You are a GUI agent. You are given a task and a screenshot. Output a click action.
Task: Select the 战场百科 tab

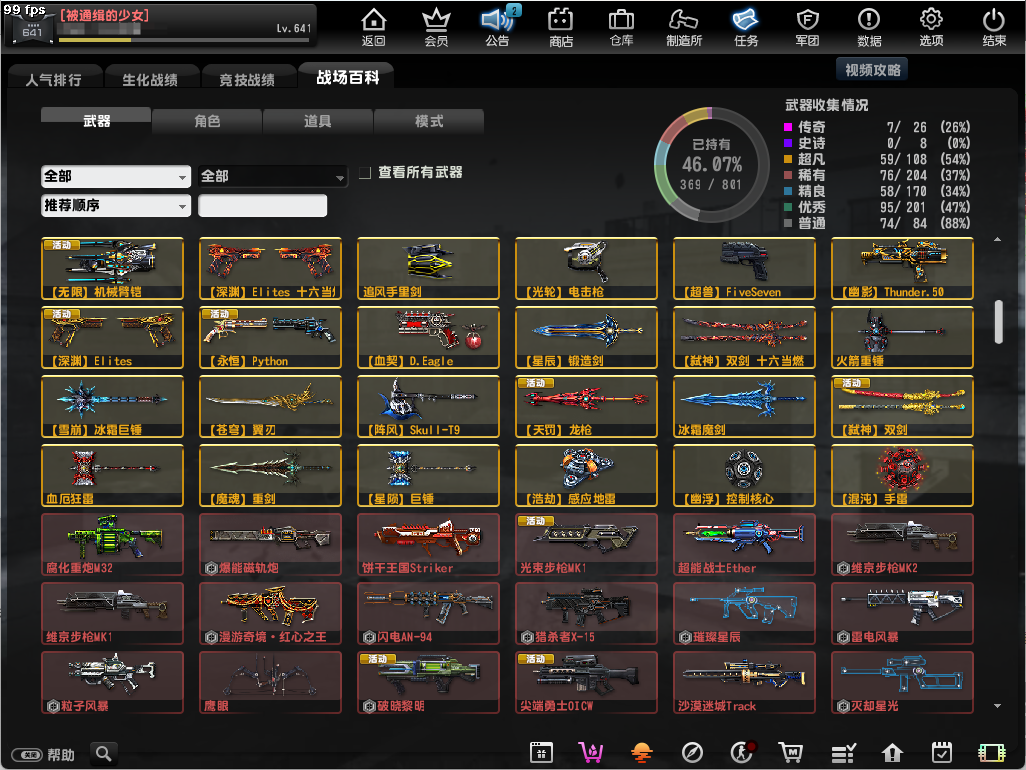coord(347,77)
